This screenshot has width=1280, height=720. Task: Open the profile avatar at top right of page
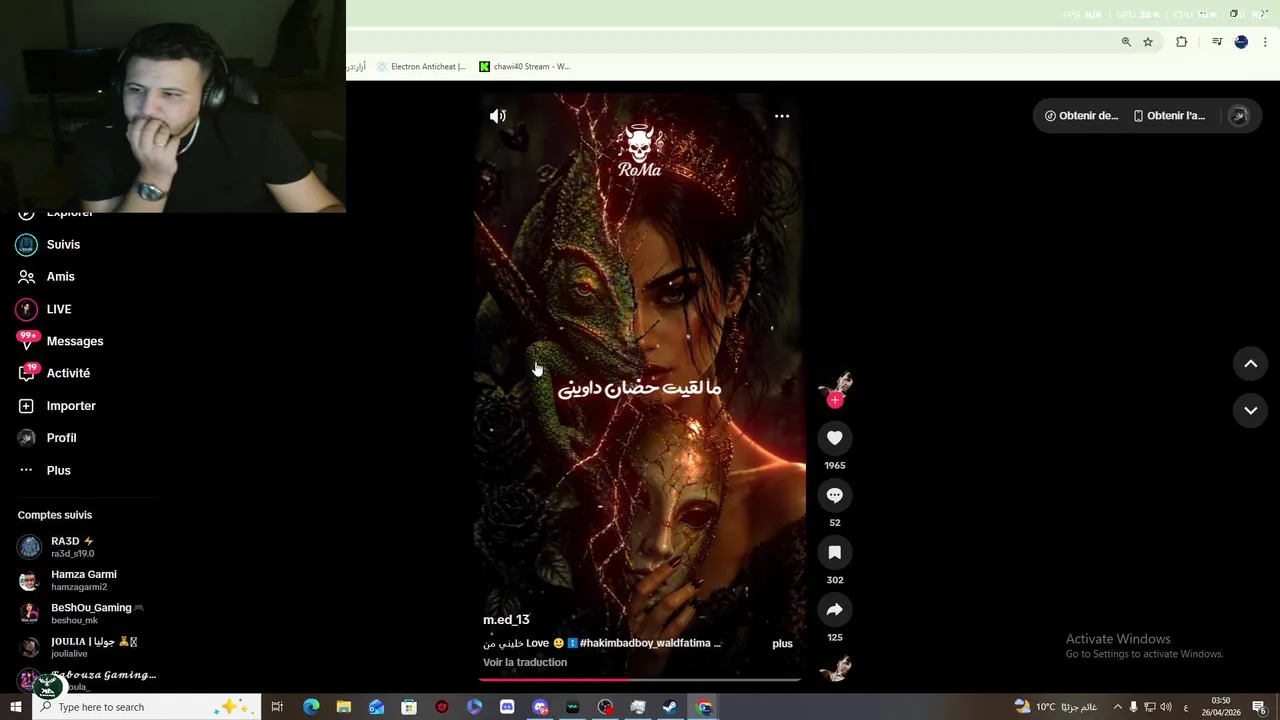(x=1238, y=116)
